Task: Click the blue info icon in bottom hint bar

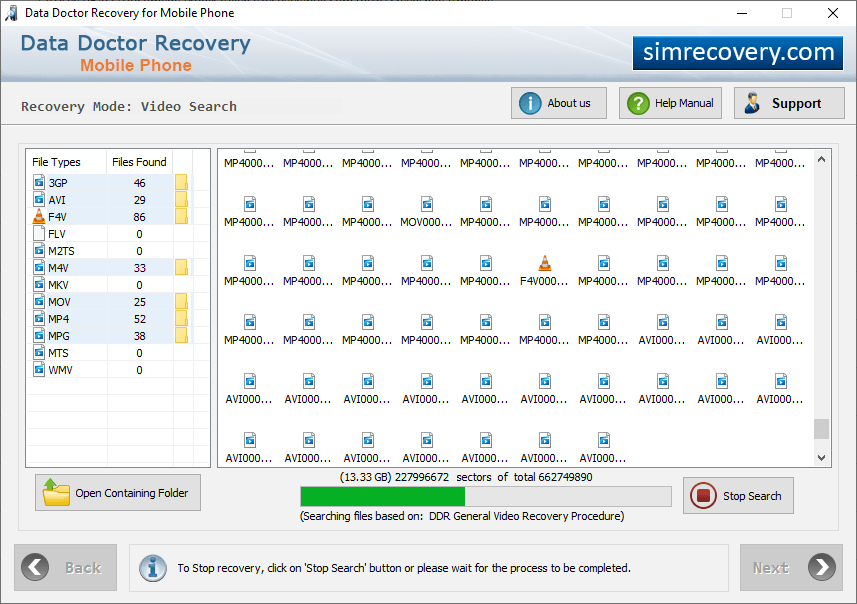Action: pyautogui.click(x=153, y=567)
